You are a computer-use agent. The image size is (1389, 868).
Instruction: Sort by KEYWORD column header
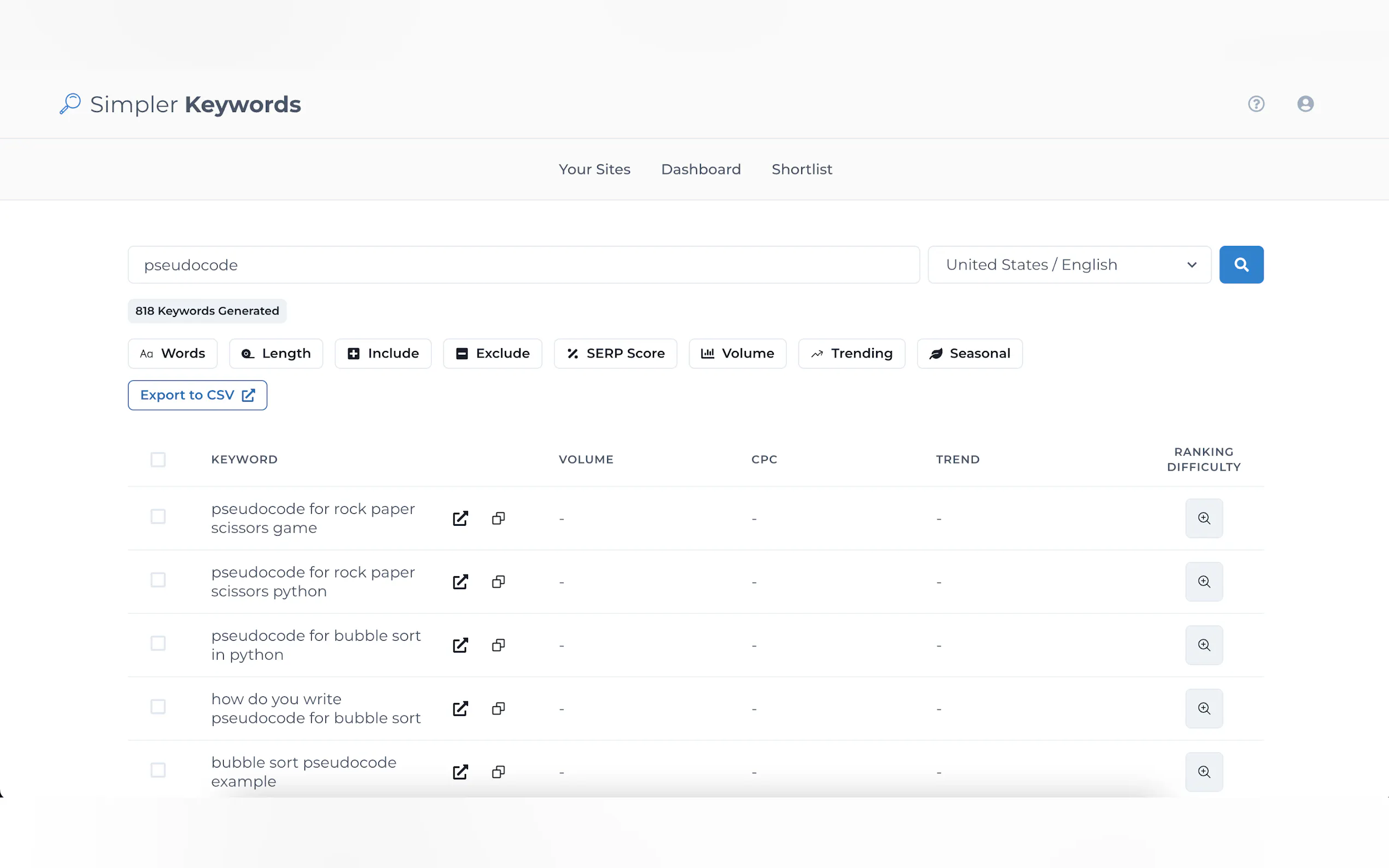coord(244,459)
